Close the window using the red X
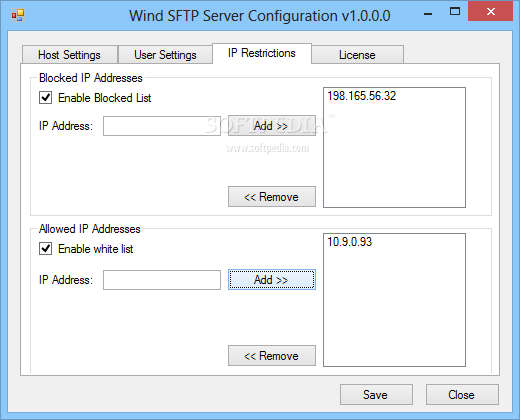Screen dimensions: 520x420 (x=490, y=12)
